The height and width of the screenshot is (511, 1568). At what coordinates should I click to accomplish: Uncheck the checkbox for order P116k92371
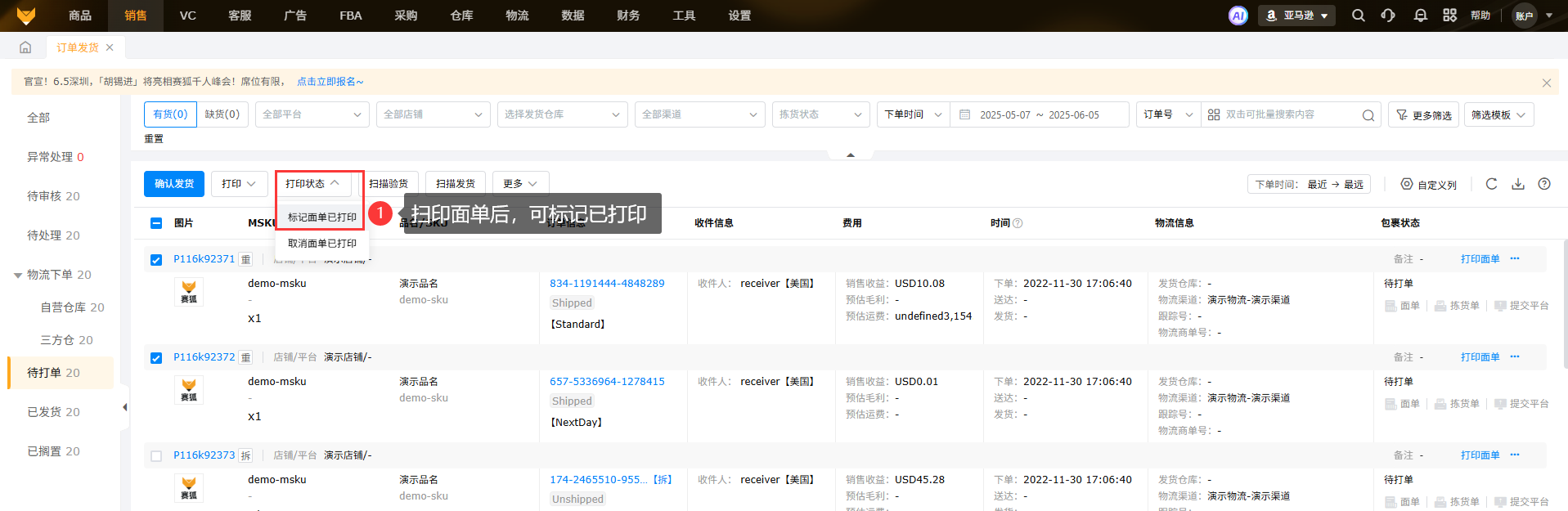pyautogui.click(x=156, y=260)
